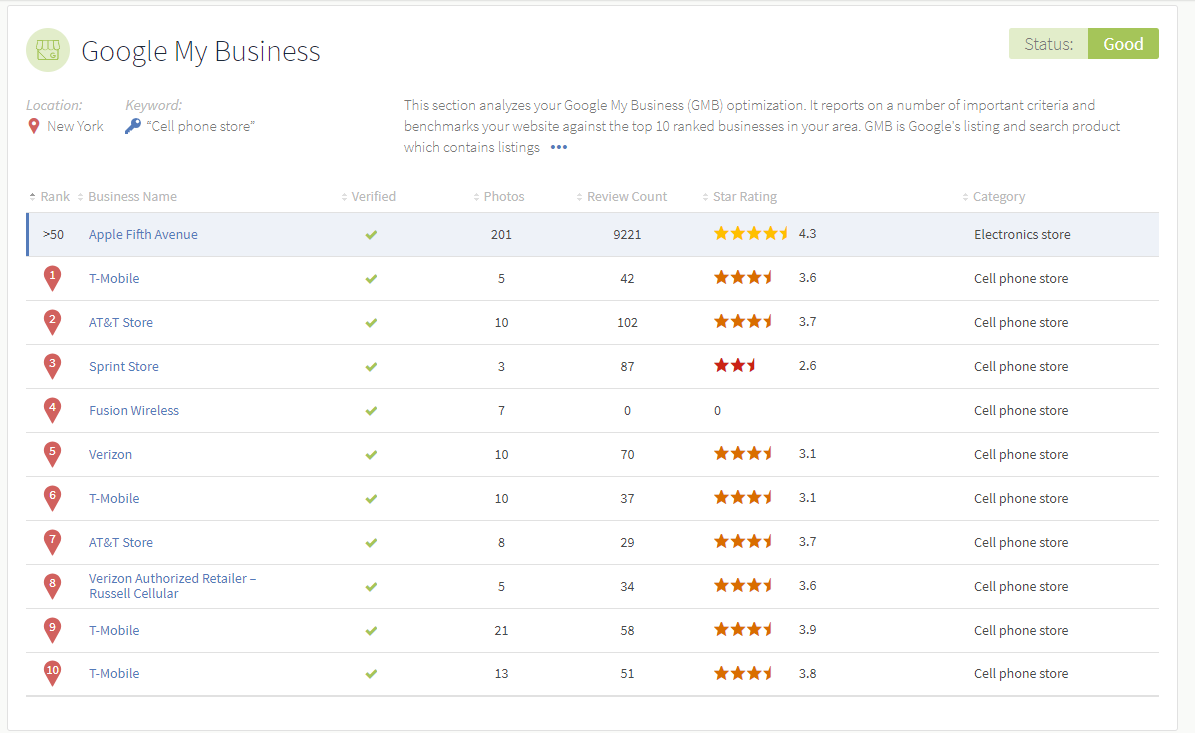The image size is (1195, 733).
Task: Sort the table by Star Rating column
Action: (740, 197)
